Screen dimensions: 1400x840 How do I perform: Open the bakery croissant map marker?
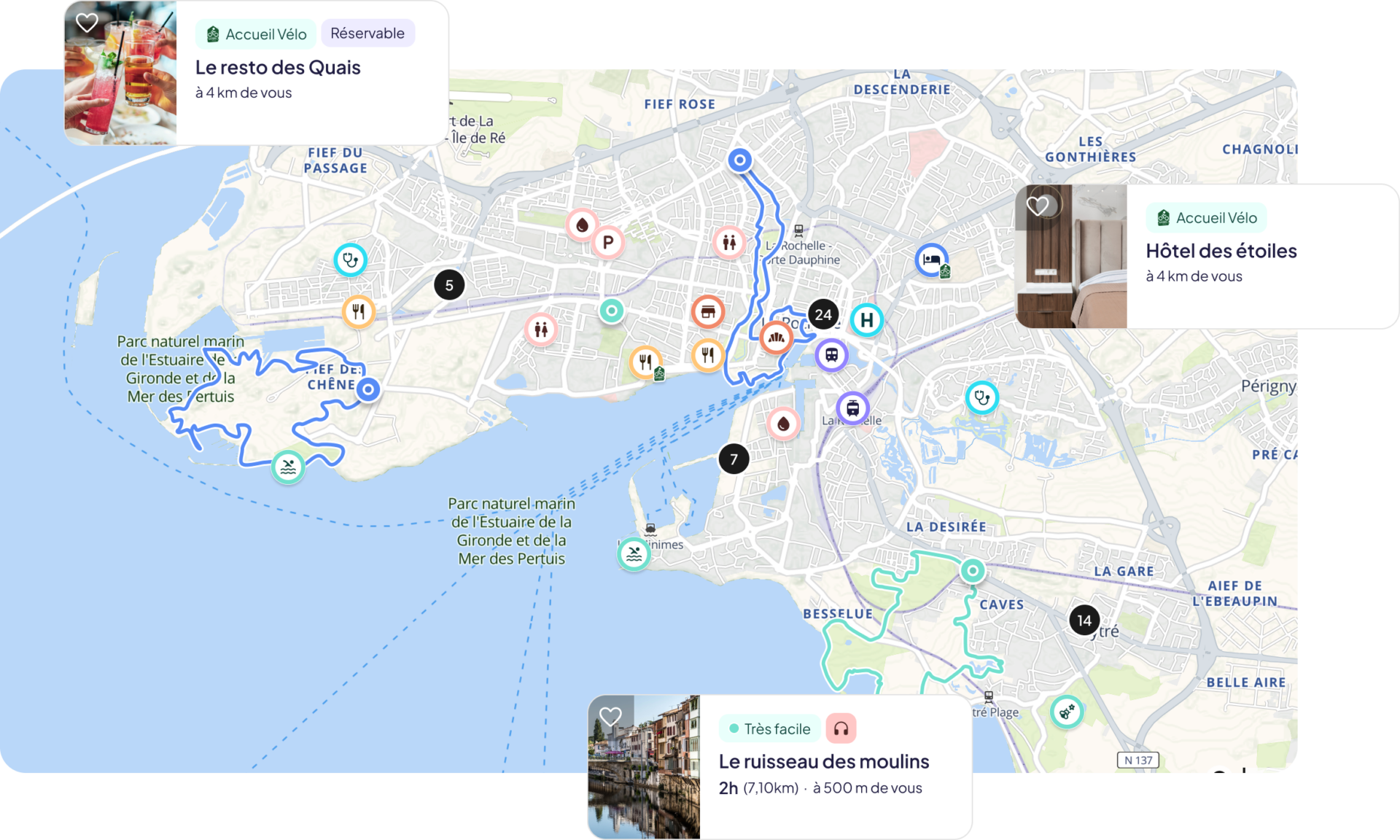coord(776,338)
